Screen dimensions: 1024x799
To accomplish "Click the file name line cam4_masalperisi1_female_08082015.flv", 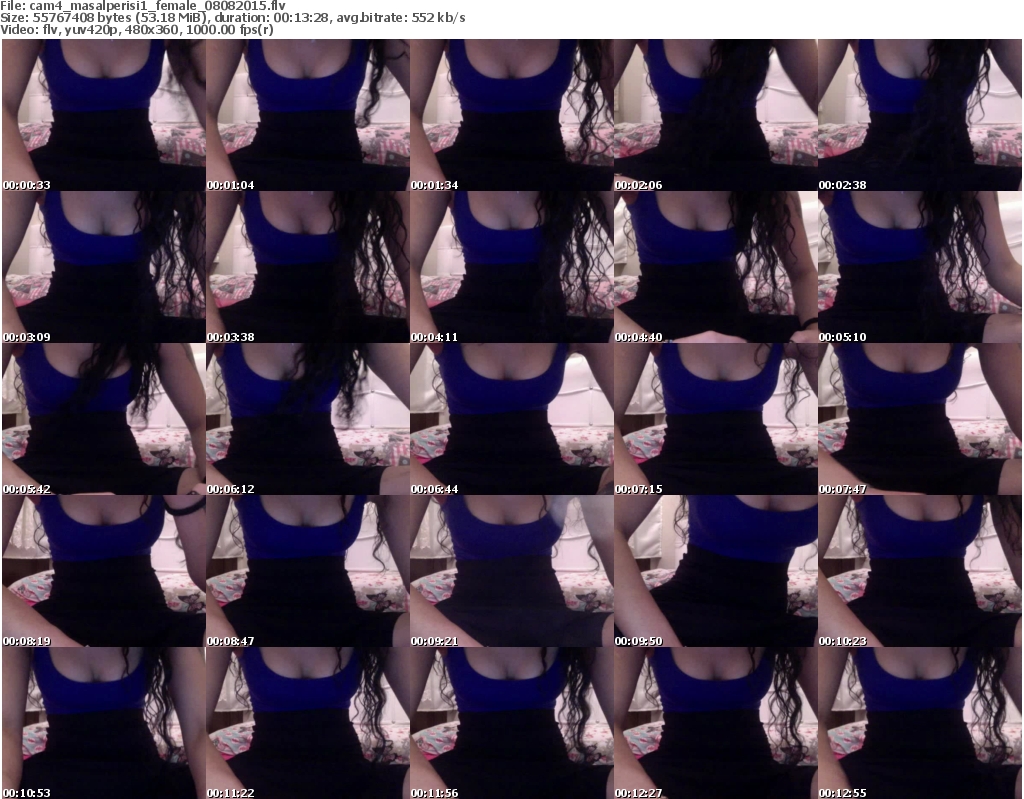I will point(143,6).
